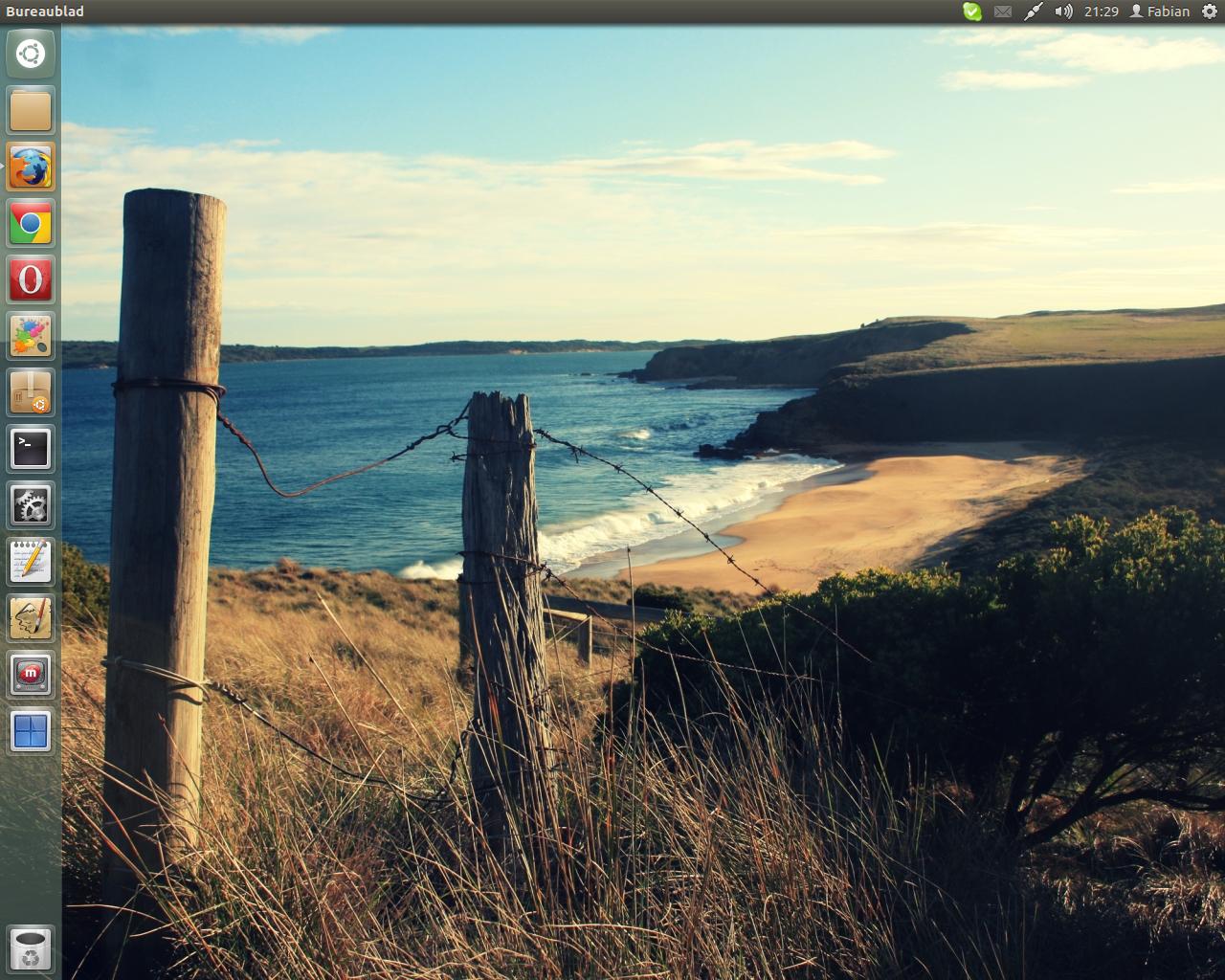Open the red monitor 'm' application

pos(31,676)
